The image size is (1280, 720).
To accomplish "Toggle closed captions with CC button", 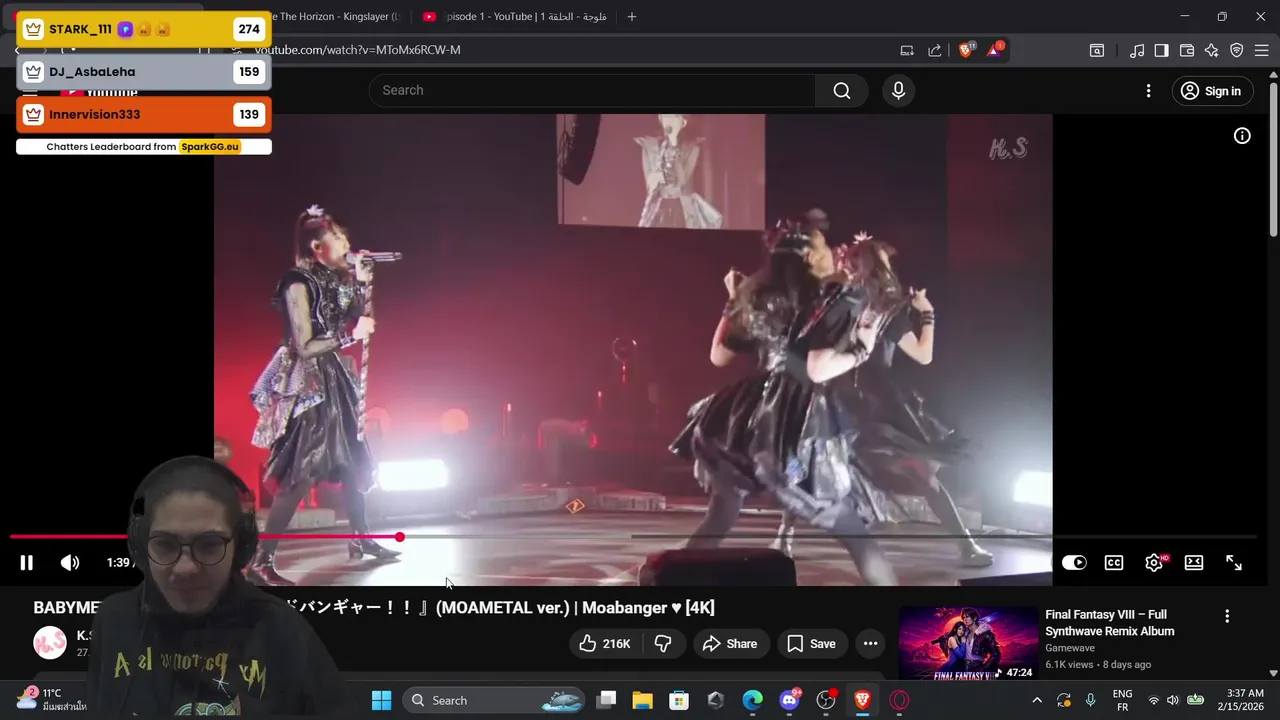I will [1114, 563].
